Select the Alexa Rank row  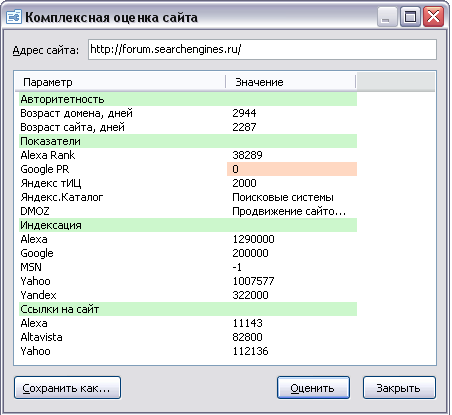(188, 155)
